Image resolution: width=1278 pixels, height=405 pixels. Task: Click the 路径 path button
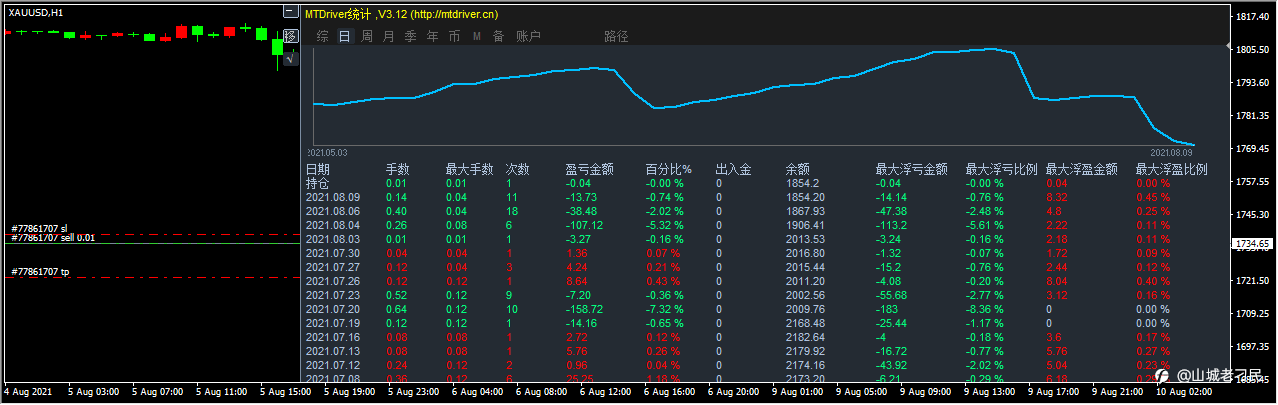[x=617, y=36]
